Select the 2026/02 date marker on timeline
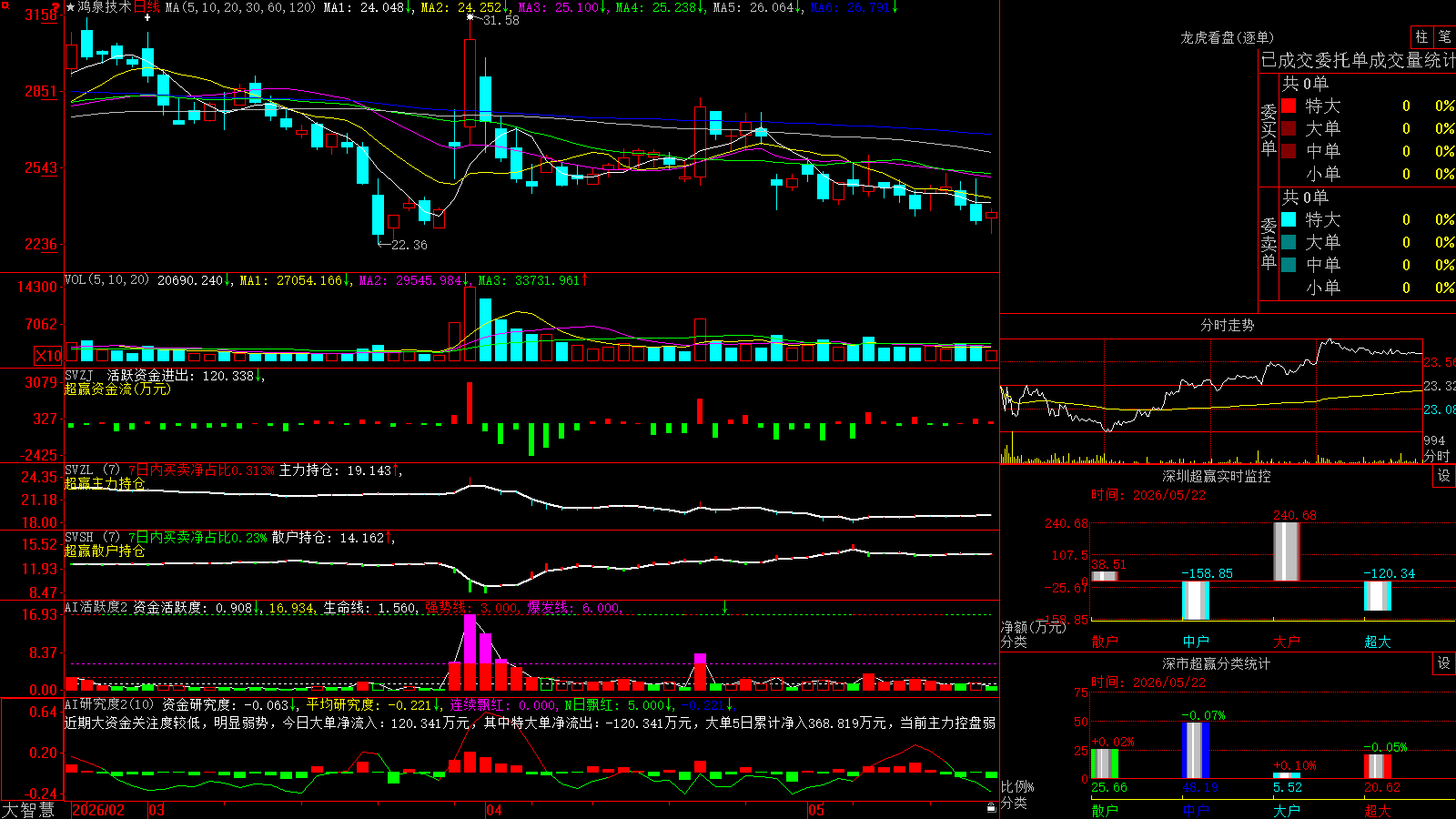The height and width of the screenshot is (819, 1456). point(98,810)
